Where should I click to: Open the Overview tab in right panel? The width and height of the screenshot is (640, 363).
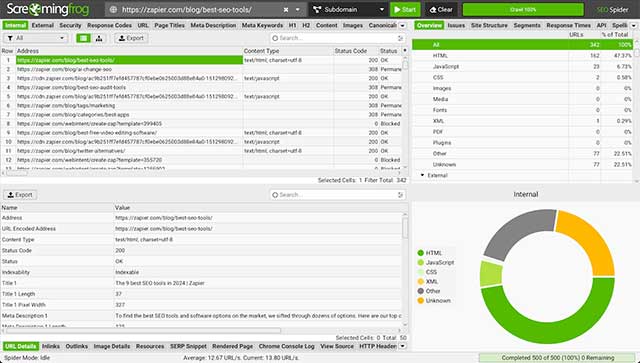[x=429, y=25]
